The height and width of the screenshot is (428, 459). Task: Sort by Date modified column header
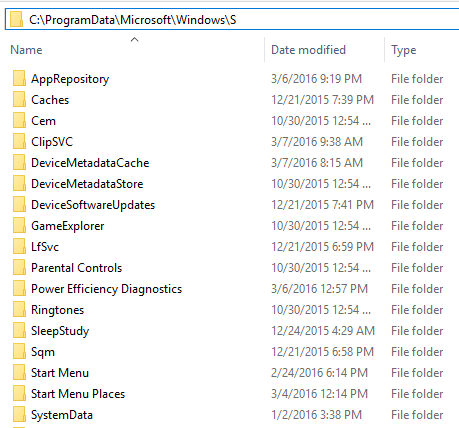click(308, 50)
